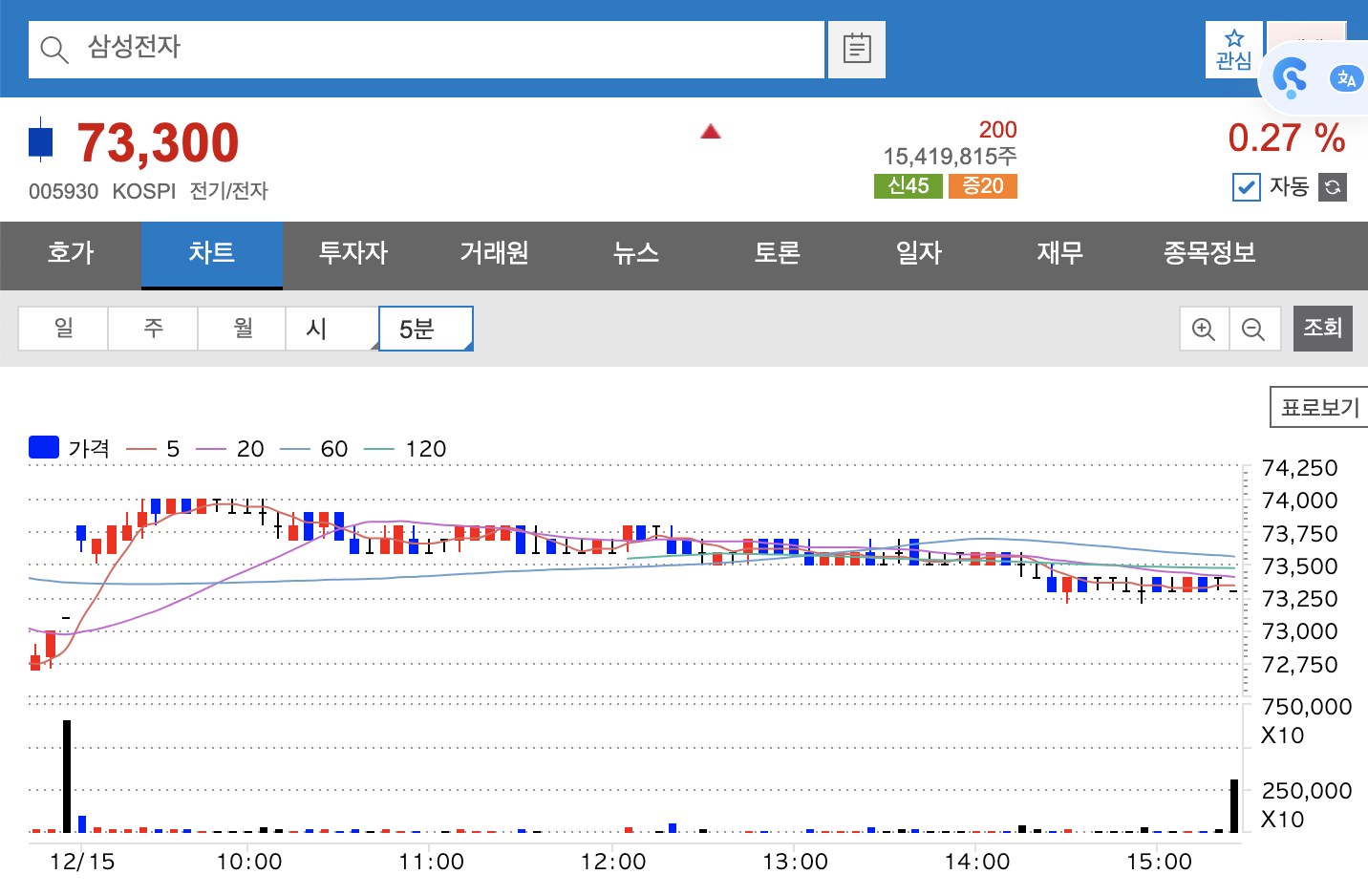Click the red 5 moving-average legend line
This screenshot has height=896, width=1368.
coord(140,449)
